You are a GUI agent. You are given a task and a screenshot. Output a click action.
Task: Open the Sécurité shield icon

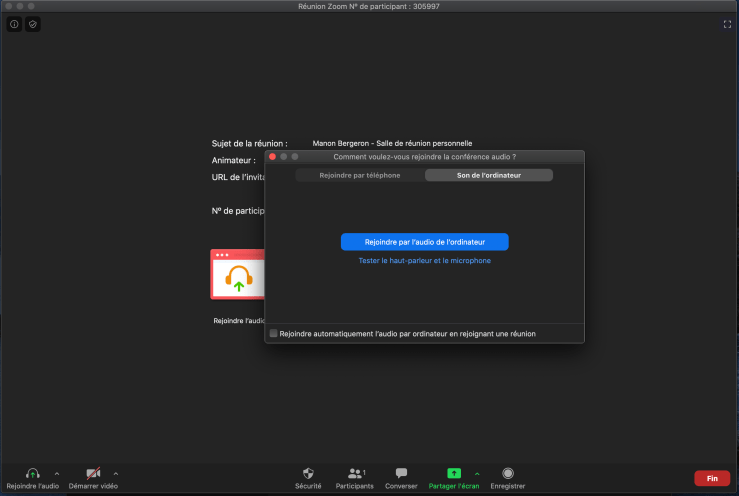pyautogui.click(x=308, y=473)
